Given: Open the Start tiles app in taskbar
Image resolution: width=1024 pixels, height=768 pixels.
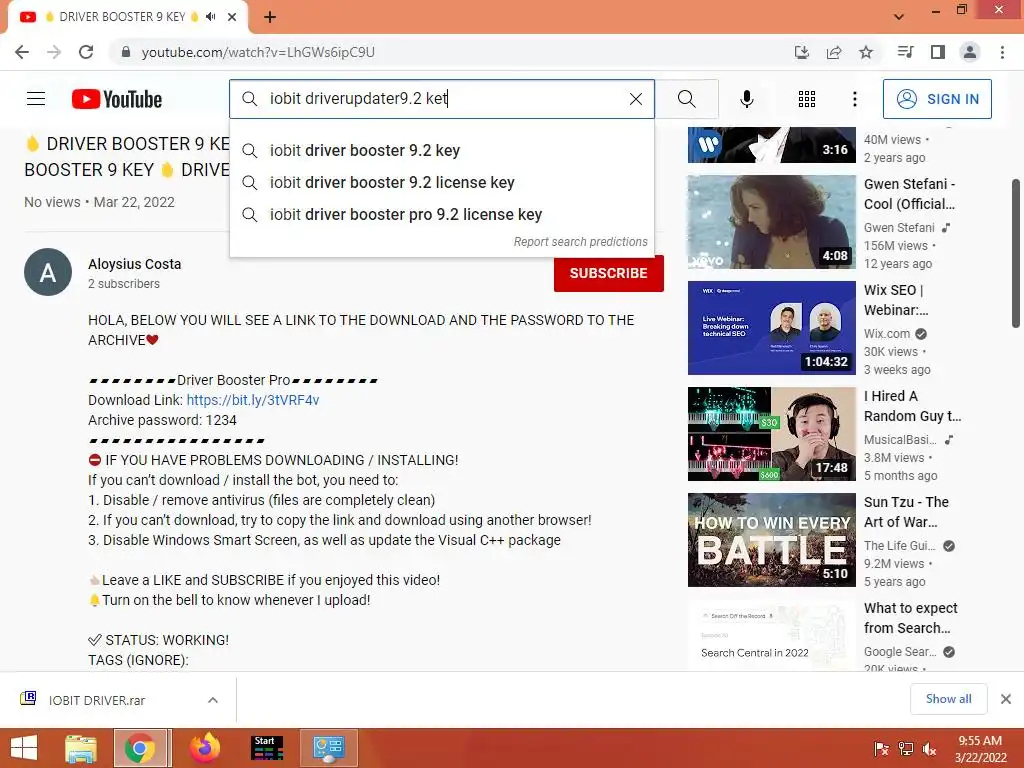Looking at the screenshot, I should 267,748.
